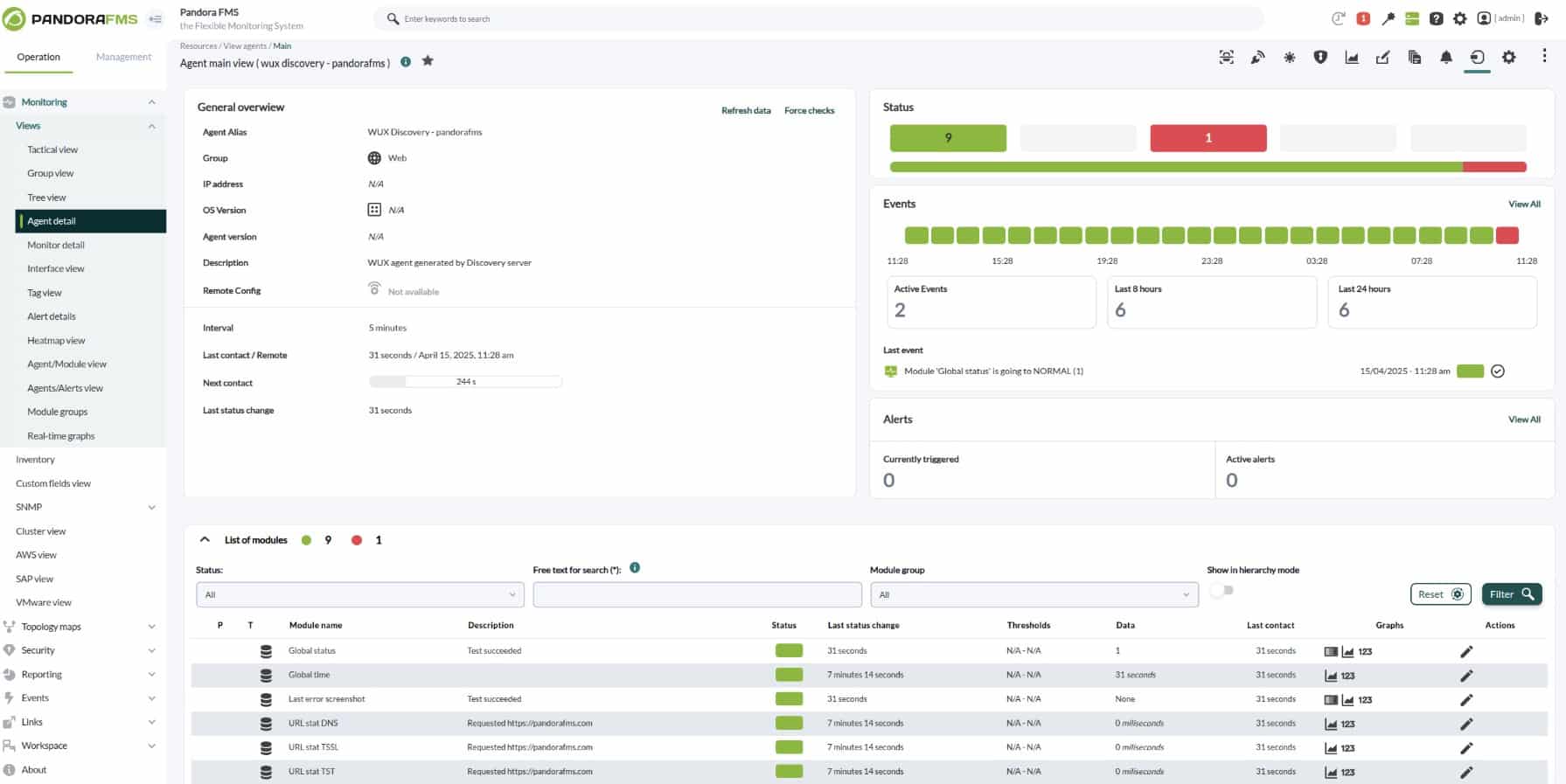Switch to the Management tab
Image resolution: width=1566 pixels, height=784 pixels.
tap(123, 58)
